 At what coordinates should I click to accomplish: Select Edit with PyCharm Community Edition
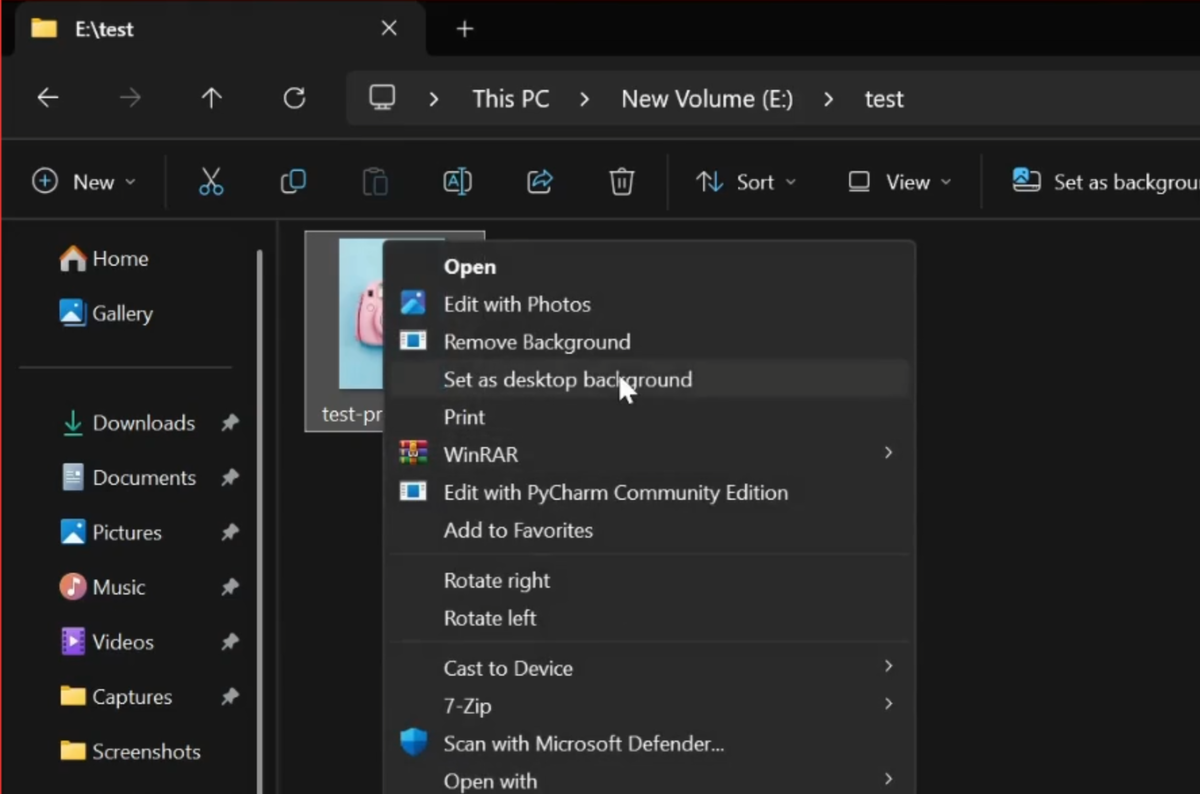tap(649, 492)
